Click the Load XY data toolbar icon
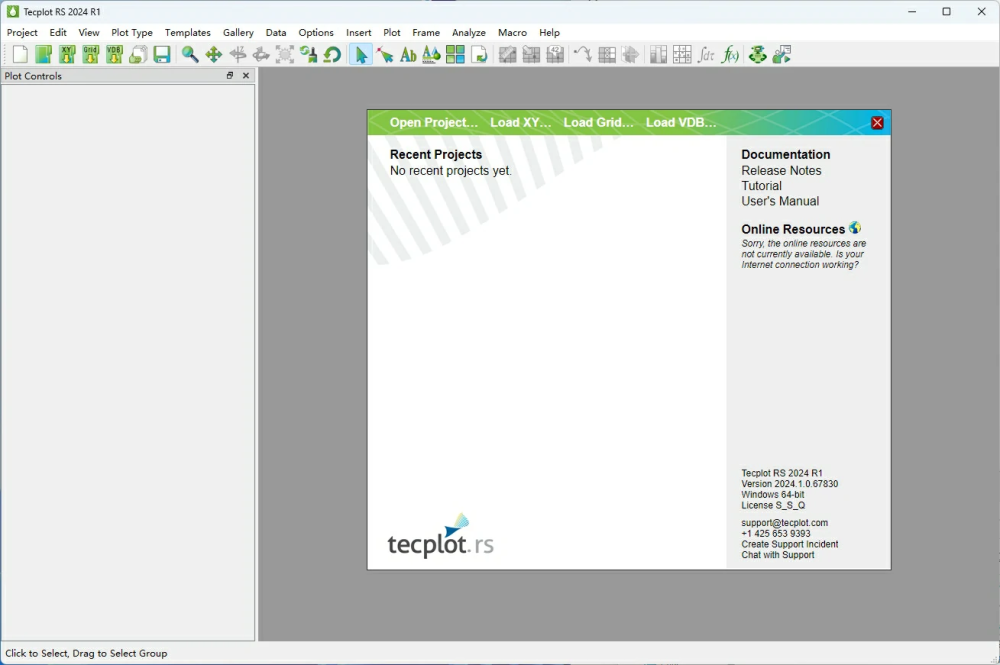 tap(67, 55)
